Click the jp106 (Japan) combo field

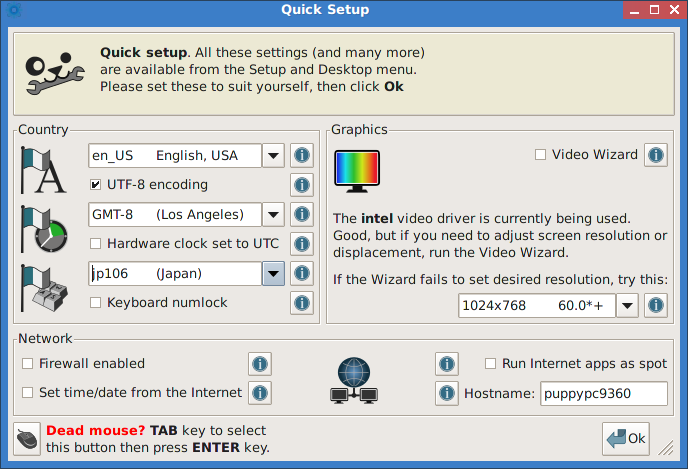pyautogui.click(x=175, y=274)
